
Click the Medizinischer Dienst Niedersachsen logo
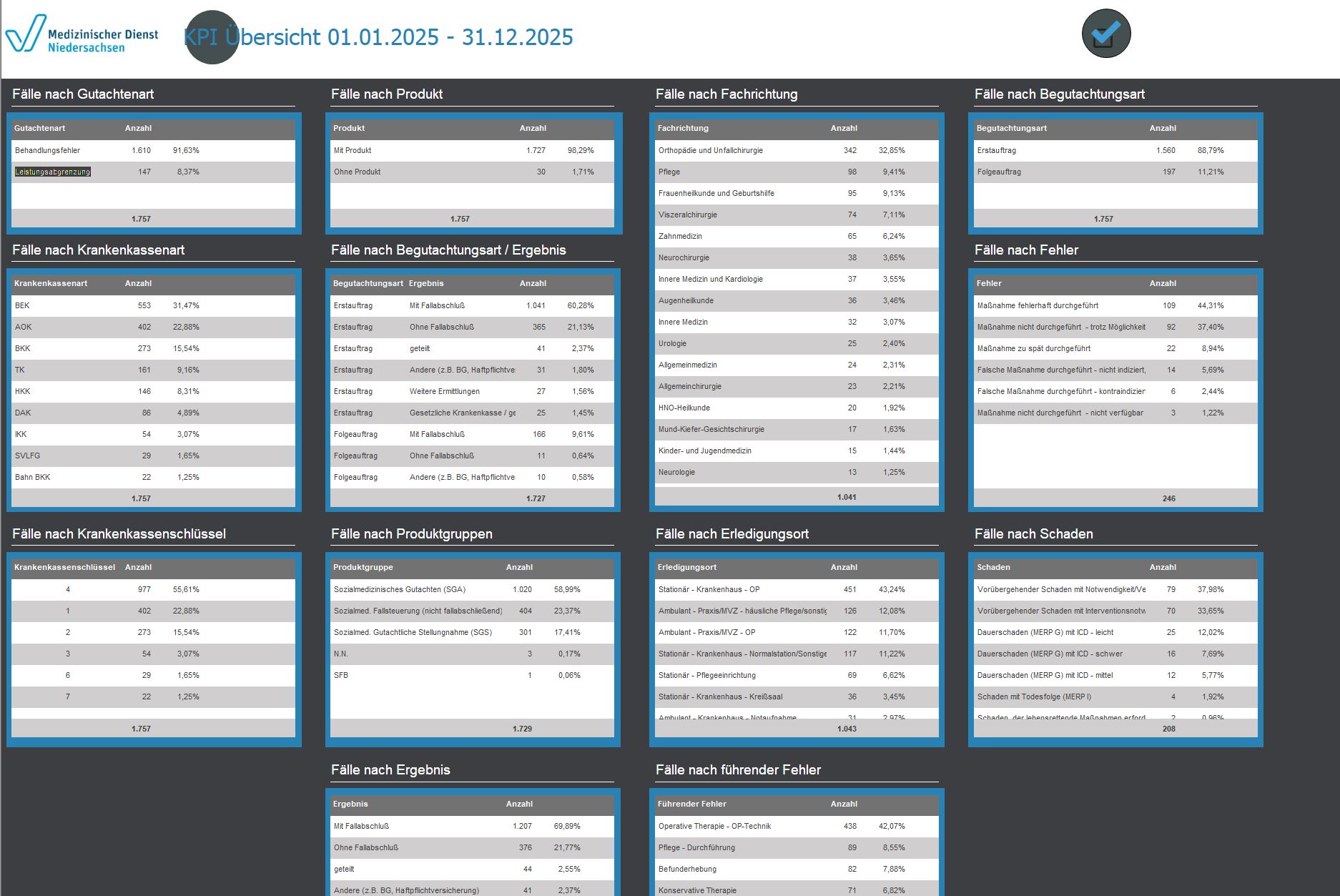(82, 34)
